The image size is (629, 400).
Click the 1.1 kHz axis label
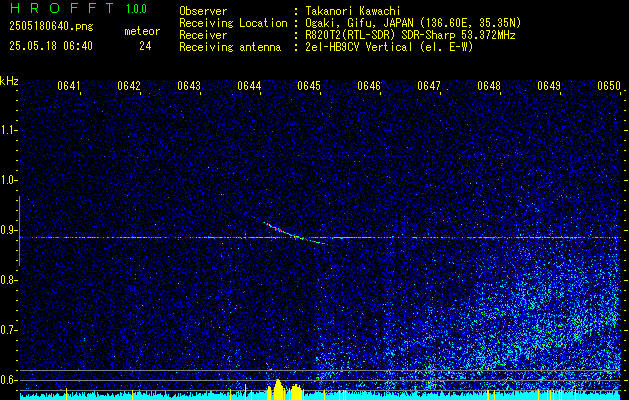click(9, 130)
